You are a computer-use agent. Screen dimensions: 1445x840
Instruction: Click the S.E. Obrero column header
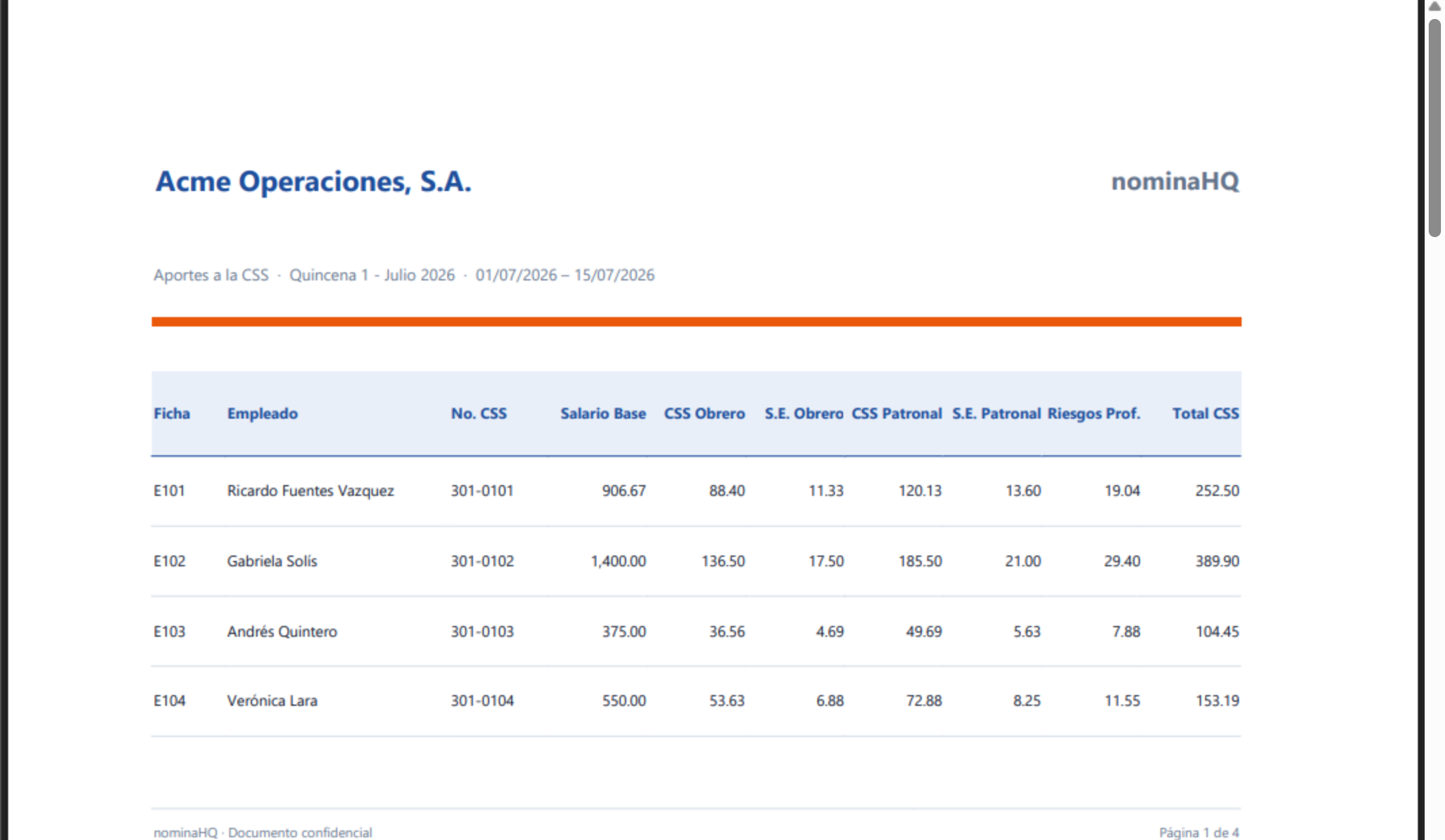(804, 413)
